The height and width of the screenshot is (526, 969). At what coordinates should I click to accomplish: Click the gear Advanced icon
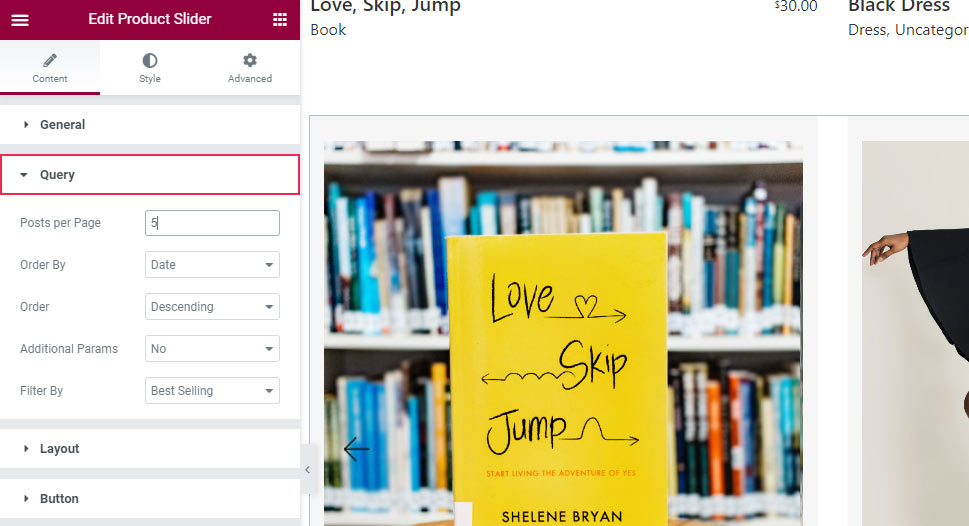pyautogui.click(x=250, y=61)
